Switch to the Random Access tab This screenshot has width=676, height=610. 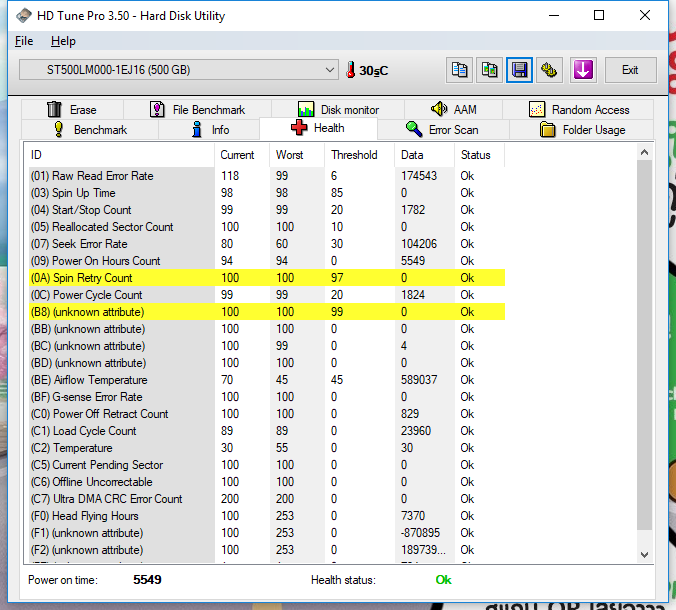coord(578,109)
